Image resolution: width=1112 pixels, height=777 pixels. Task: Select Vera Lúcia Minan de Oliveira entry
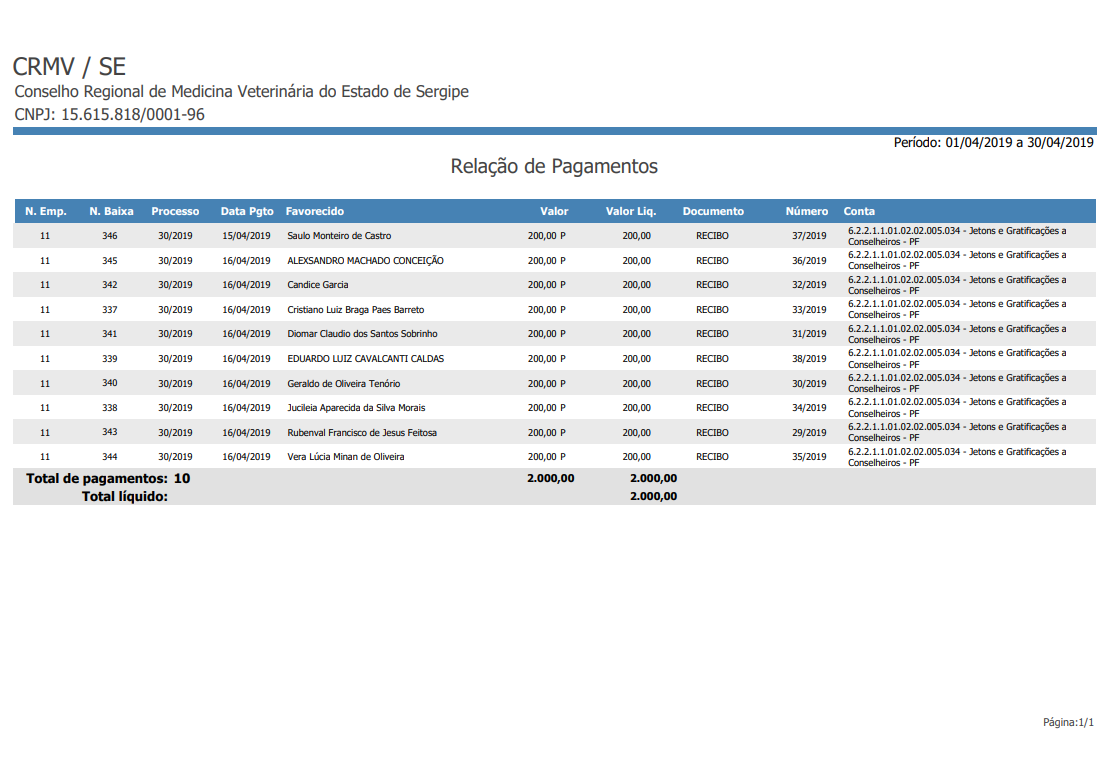pos(346,457)
